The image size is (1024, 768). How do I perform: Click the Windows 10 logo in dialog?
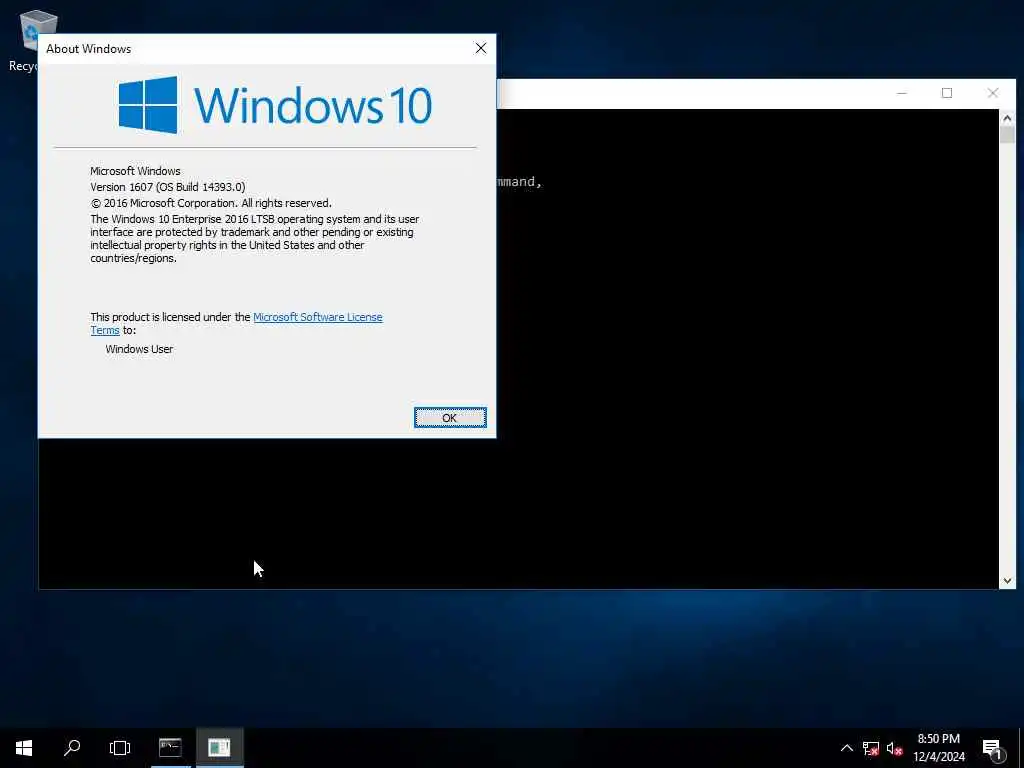275,104
